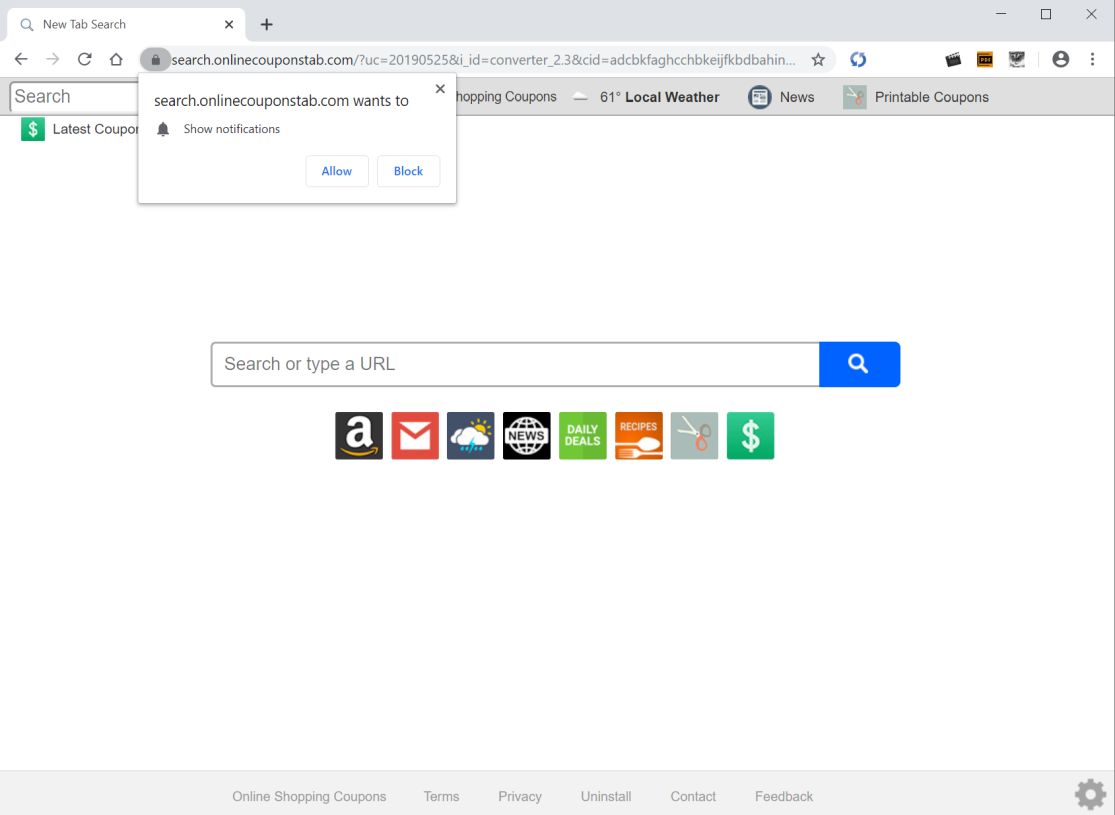Click the green dollar sign tile
Image resolution: width=1115 pixels, height=815 pixels.
click(750, 436)
